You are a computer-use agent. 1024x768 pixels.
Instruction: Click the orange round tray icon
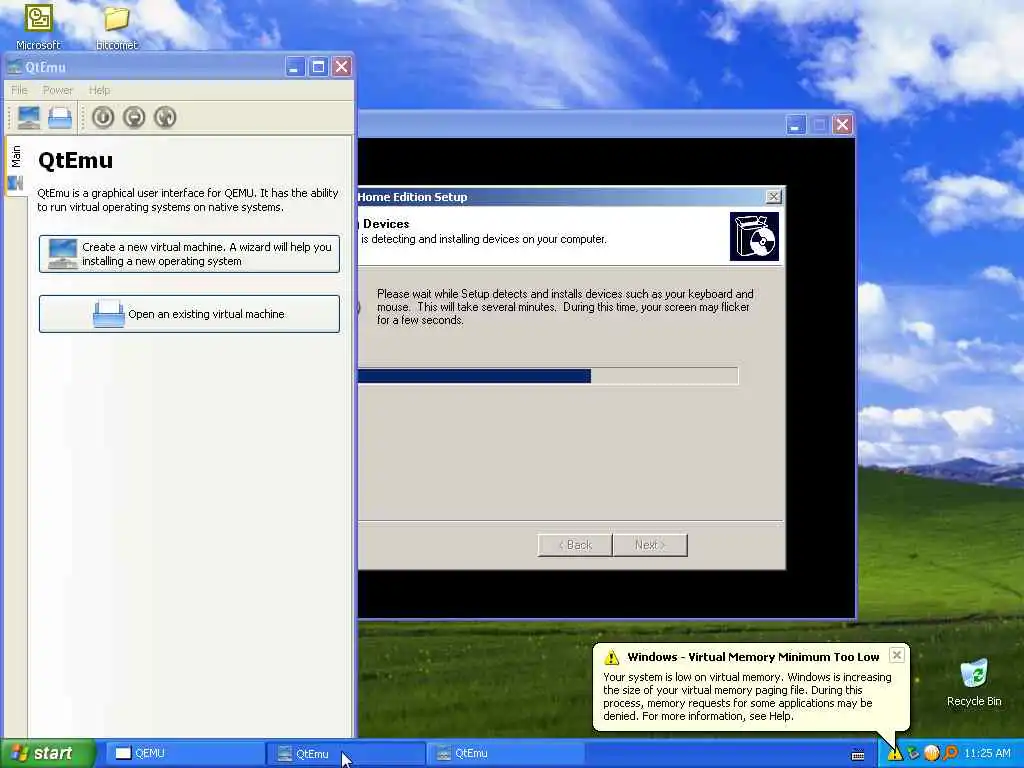[x=931, y=754]
